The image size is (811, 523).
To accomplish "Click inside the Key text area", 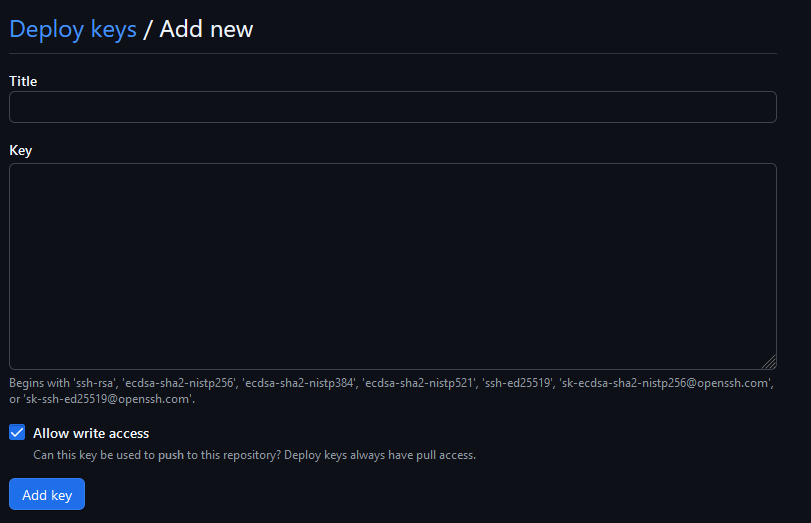I will click(393, 266).
